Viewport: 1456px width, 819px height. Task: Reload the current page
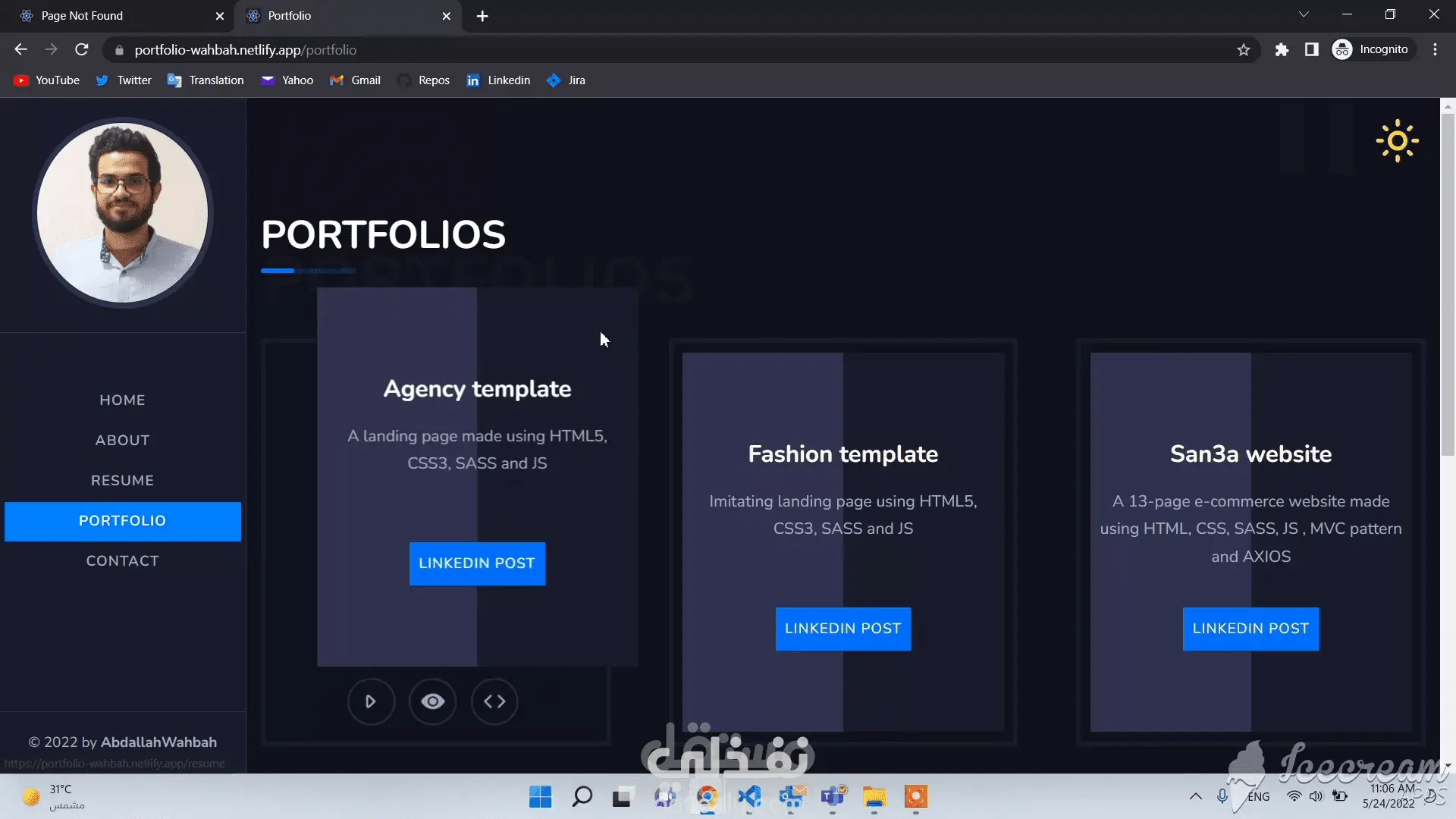(x=82, y=50)
